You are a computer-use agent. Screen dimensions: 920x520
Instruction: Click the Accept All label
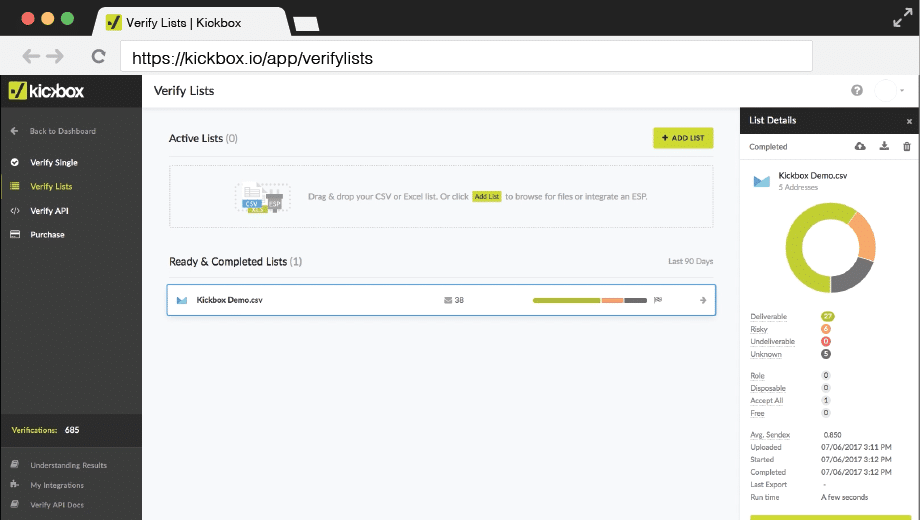pos(766,400)
